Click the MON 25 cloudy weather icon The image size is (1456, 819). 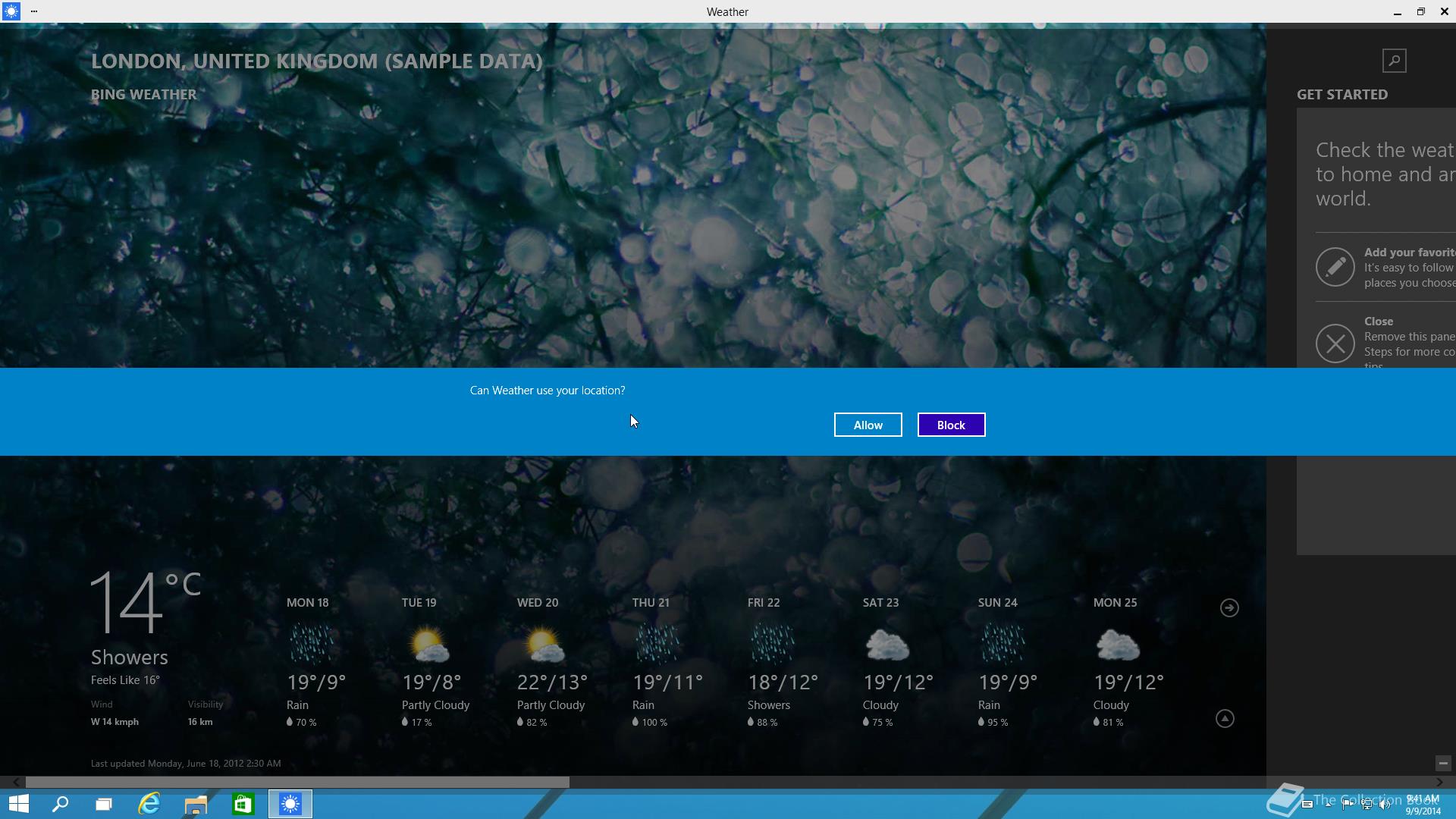pos(1118,645)
